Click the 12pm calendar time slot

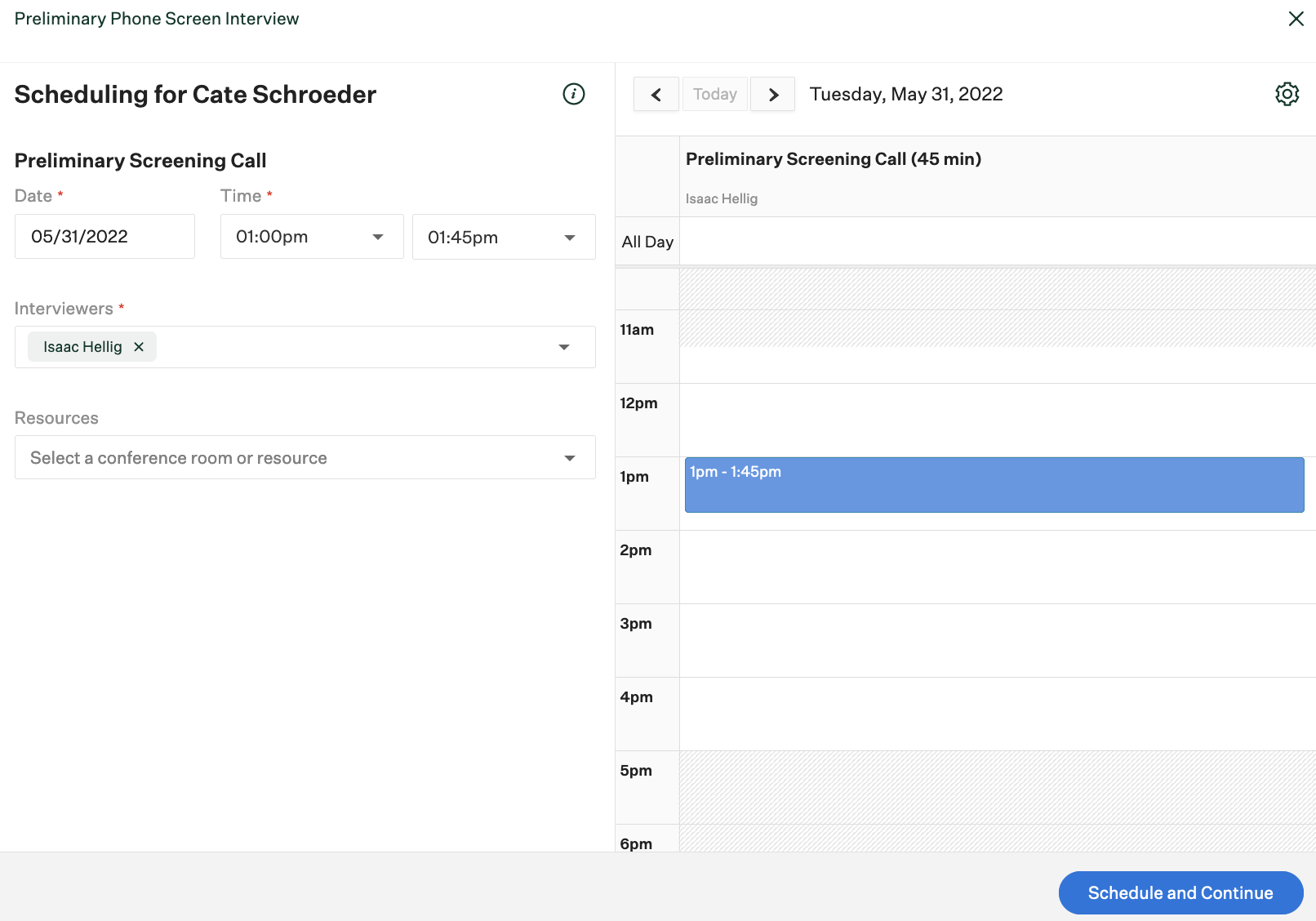click(996, 420)
